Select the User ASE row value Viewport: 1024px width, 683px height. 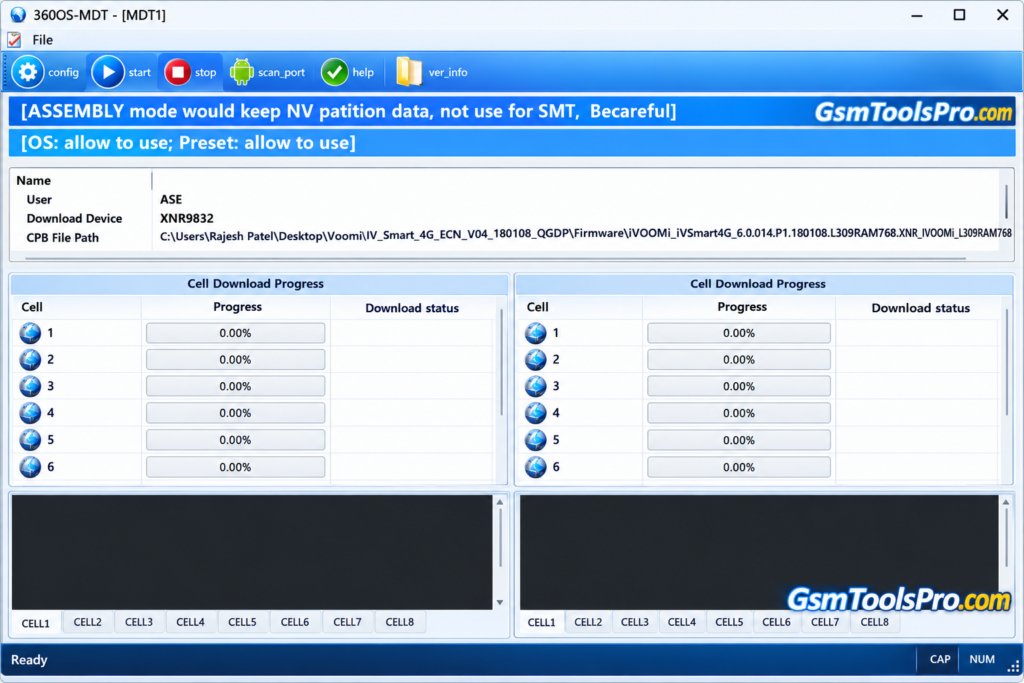click(x=171, y=199)
